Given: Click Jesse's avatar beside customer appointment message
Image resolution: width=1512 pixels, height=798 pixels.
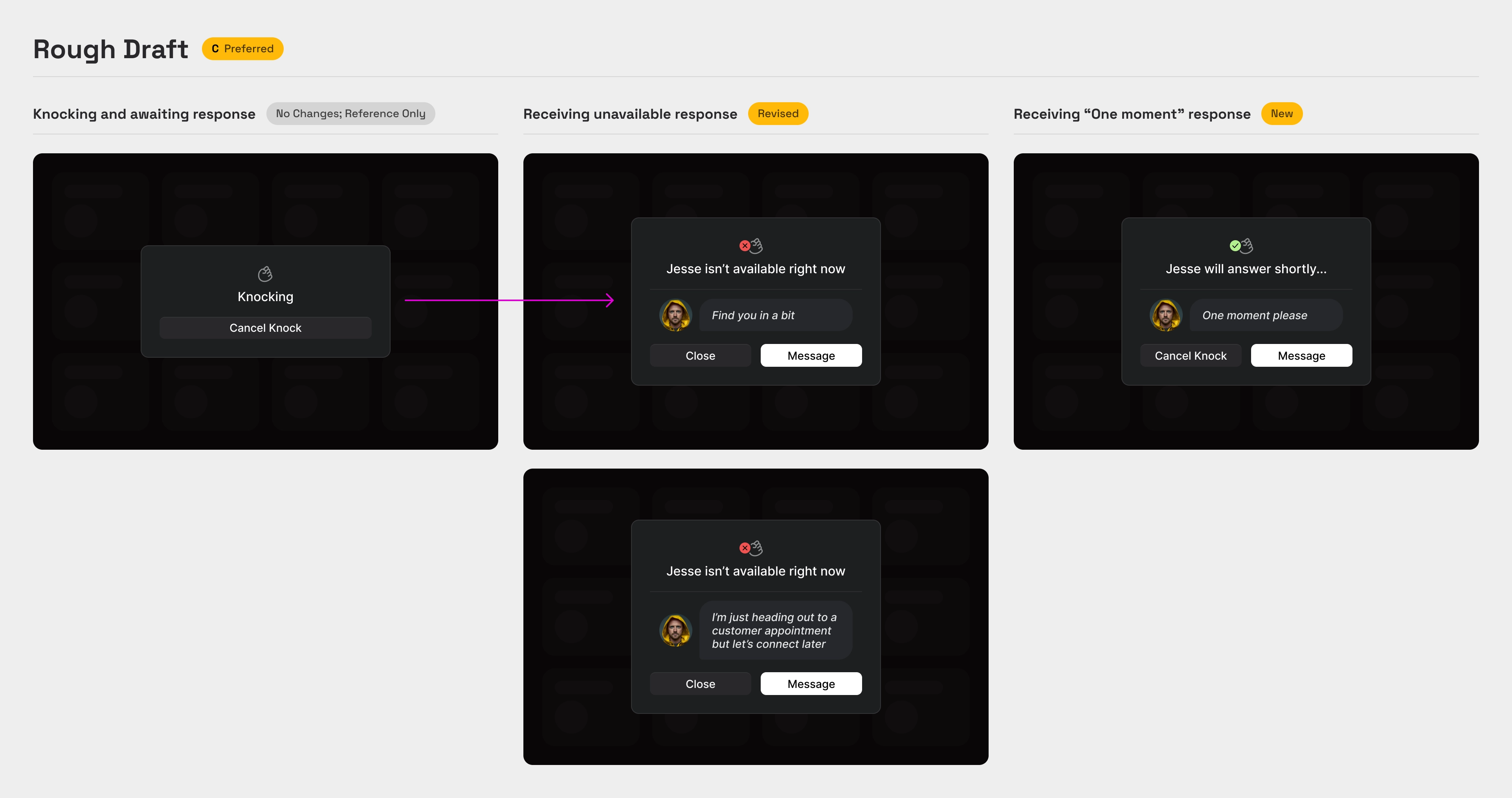Looking at the screenshot, I should (x=675, y=630).
